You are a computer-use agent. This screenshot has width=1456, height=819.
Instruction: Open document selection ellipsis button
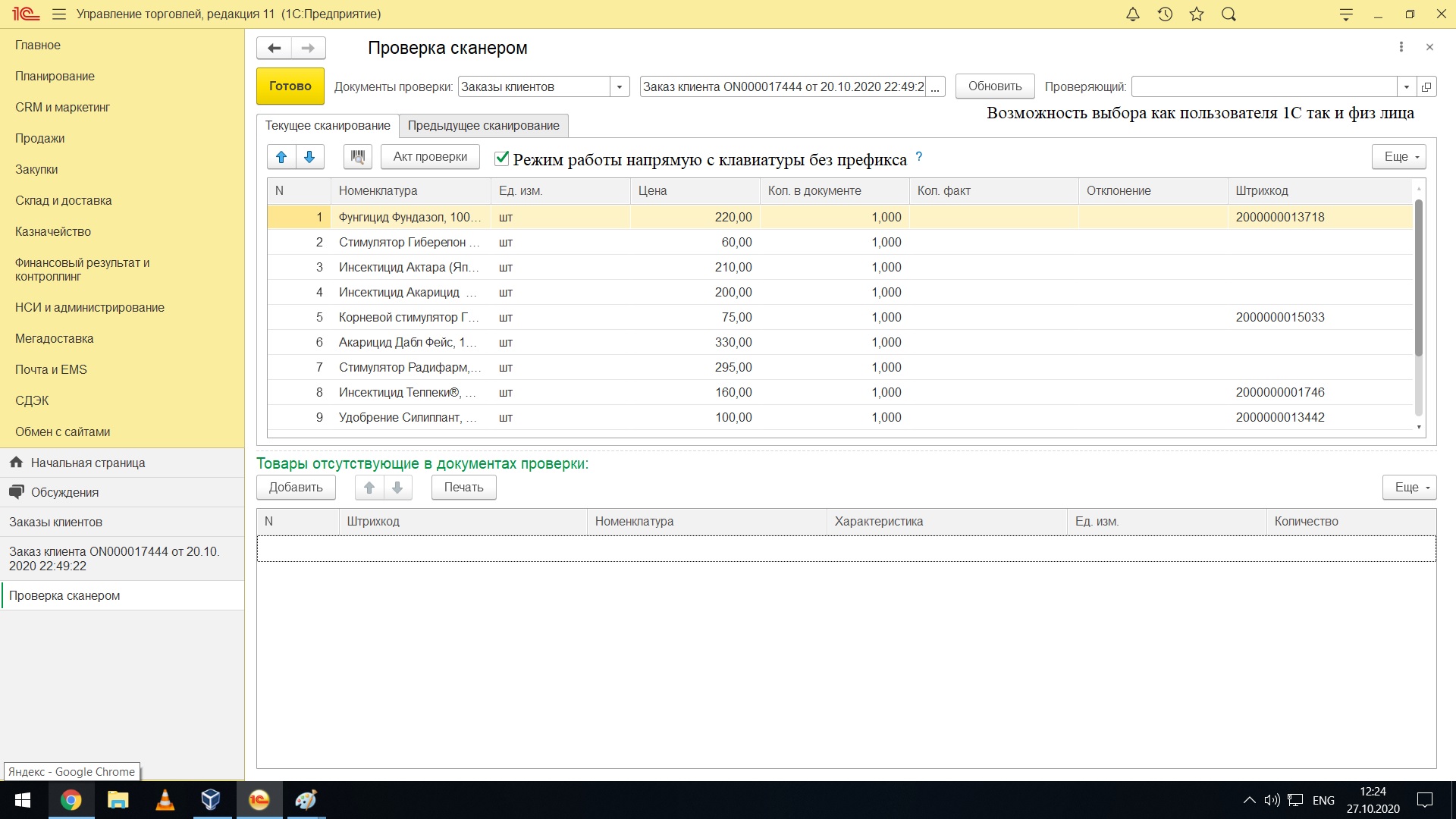pyautogui.click(x=935, y=86)
